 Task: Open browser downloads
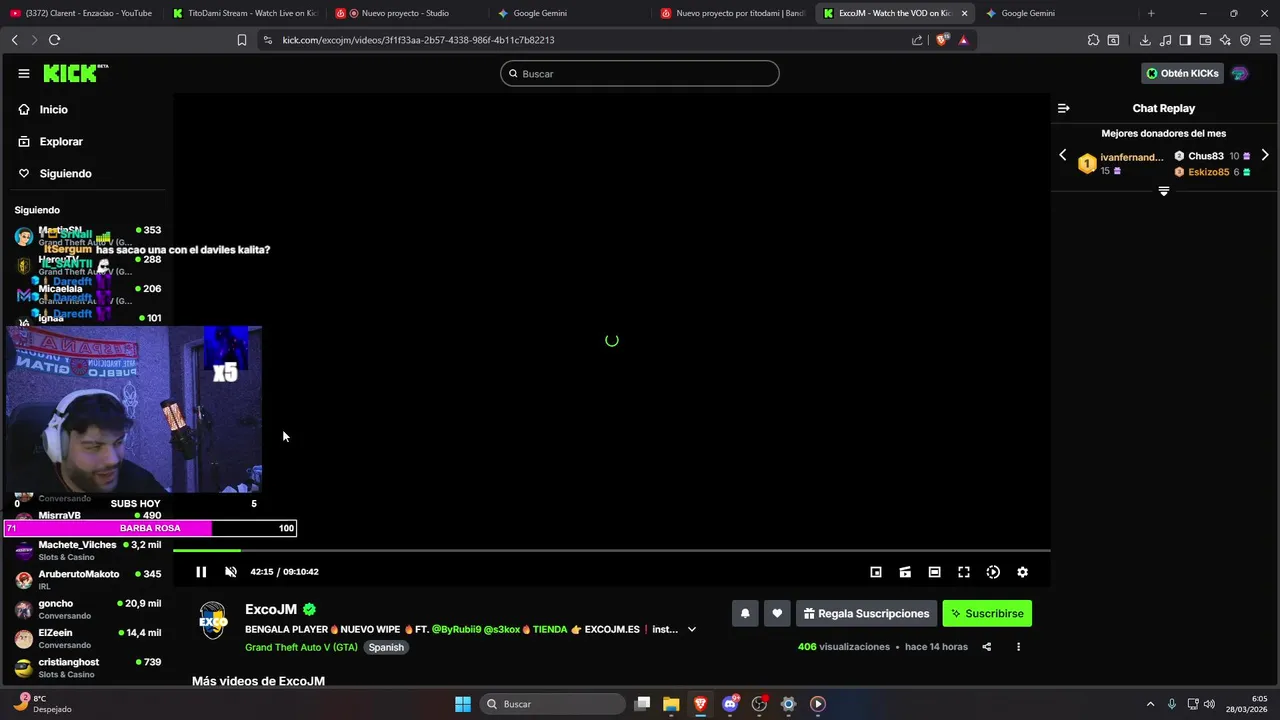point(1145,40)
